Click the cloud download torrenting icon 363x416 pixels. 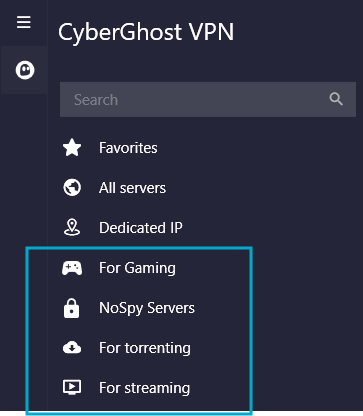[x=72, y=348]
